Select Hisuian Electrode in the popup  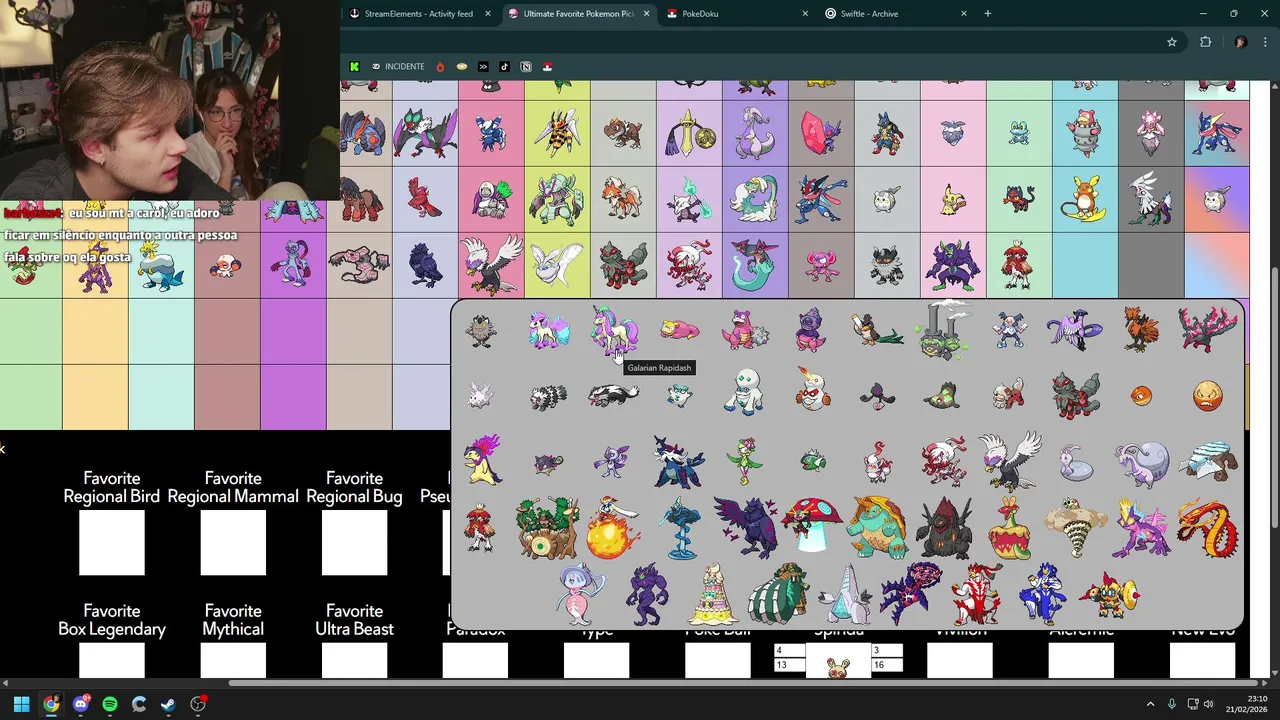pyautogui.click(x=1208, y=396)
